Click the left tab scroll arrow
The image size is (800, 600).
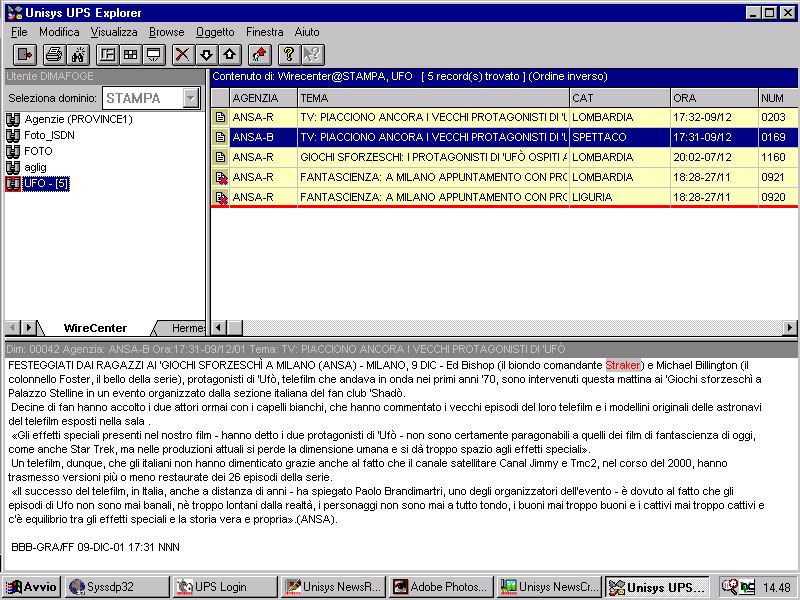12,328
